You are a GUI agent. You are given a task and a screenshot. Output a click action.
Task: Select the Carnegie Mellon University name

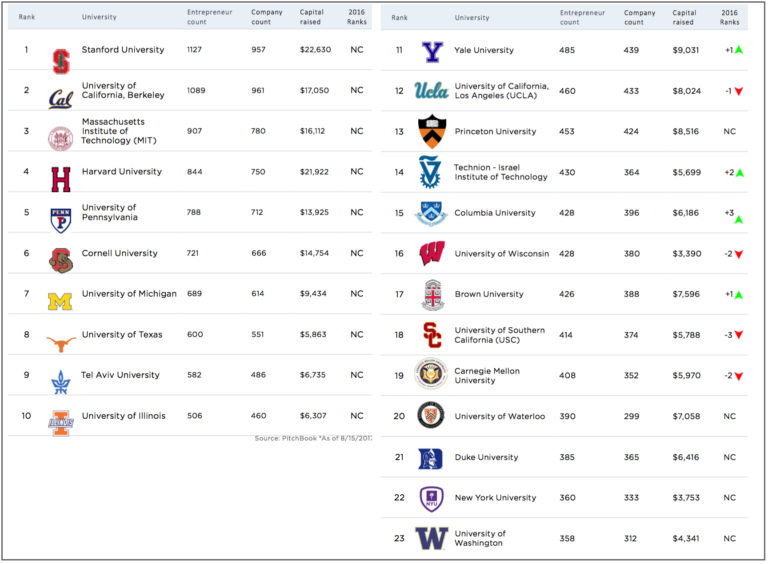(x=487, y=376)
